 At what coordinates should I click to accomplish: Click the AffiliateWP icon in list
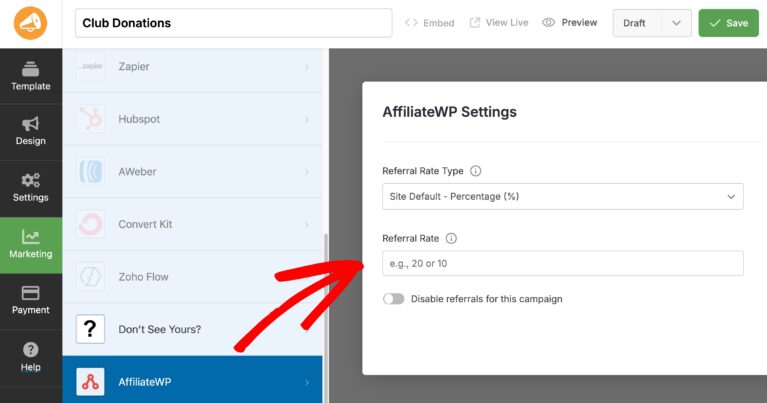91,382
